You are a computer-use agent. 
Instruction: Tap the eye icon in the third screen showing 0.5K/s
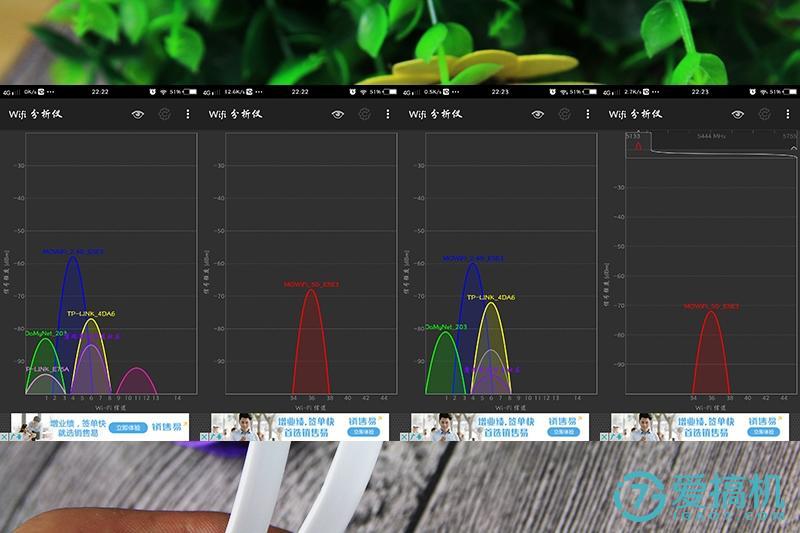(x=537, y=114)
